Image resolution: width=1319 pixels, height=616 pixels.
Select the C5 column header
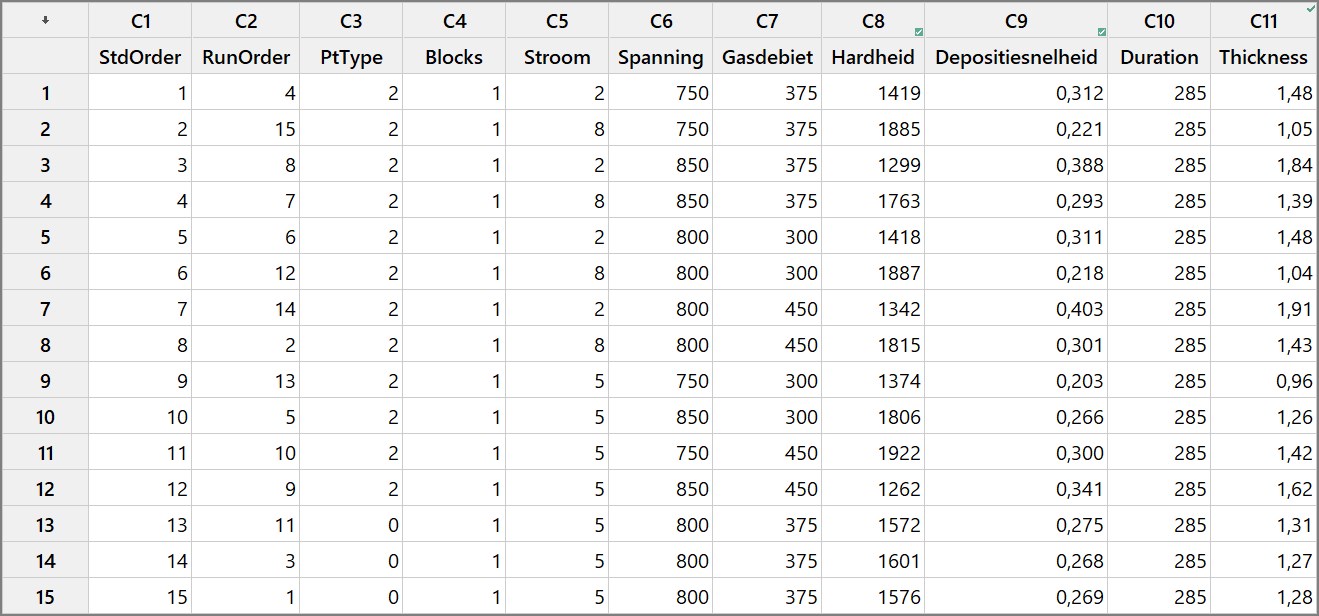coord(557,20)
